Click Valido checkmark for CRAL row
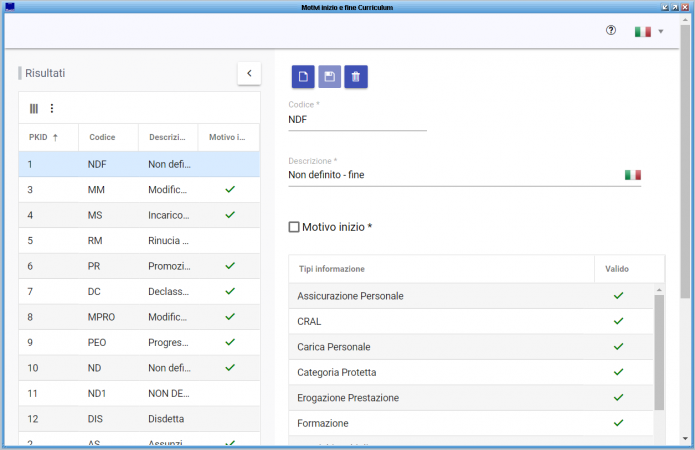695x450 pixels. coord(618,321)
